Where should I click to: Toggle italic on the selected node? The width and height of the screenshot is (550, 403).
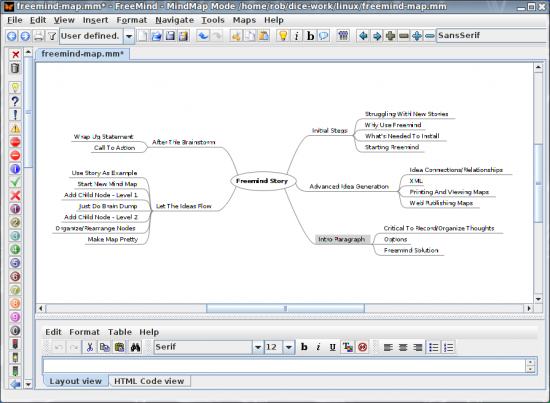(297, 36)
